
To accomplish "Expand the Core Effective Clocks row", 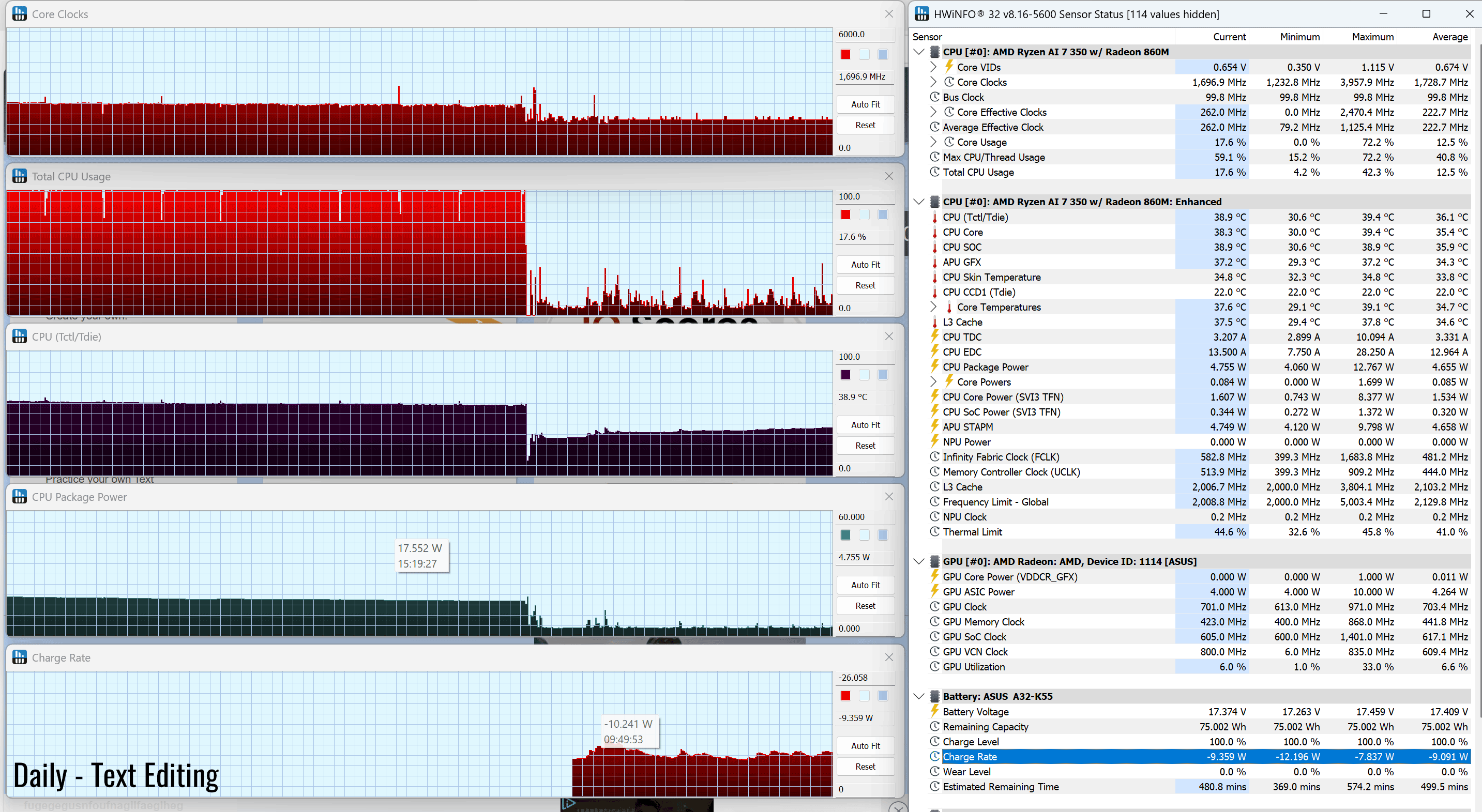I will [933, 112].
